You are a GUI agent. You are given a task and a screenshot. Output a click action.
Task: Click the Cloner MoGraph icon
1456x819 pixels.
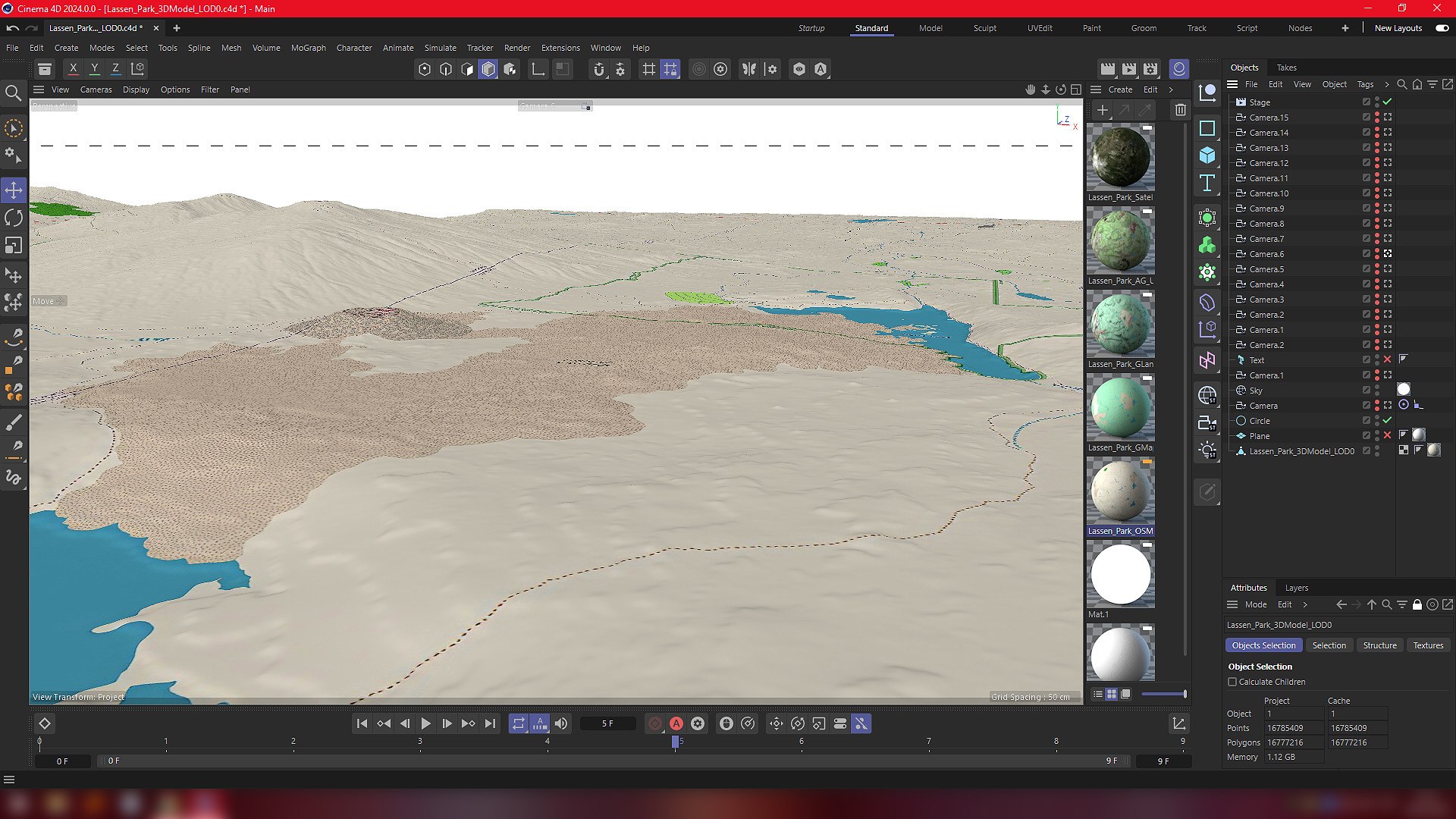[1207, 246]
